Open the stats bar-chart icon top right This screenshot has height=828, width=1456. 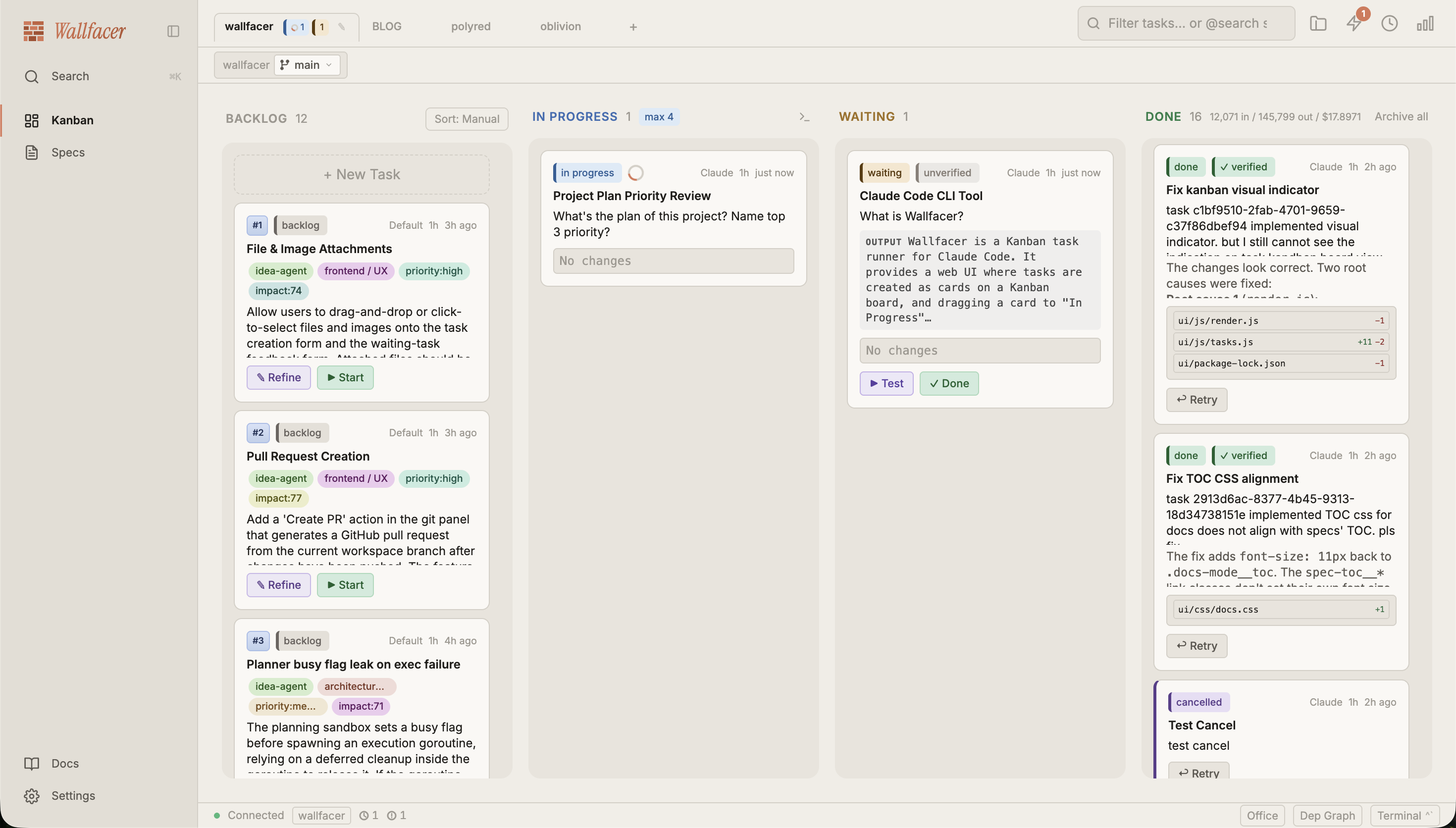[1426, 24]
